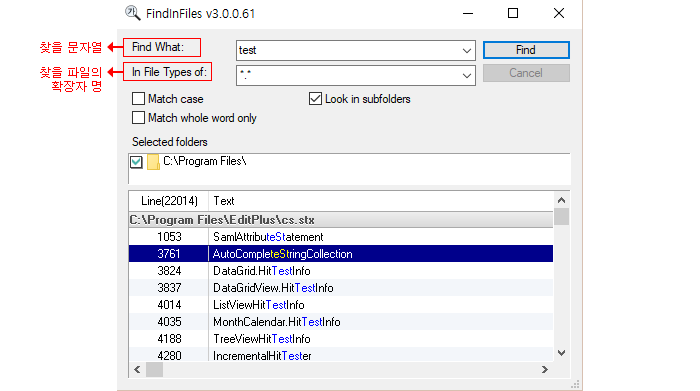Select the C:\Program Files\EditPlus\cs.stx group row
This screenshot has width=700, height=391.
[x=341, y=220]
